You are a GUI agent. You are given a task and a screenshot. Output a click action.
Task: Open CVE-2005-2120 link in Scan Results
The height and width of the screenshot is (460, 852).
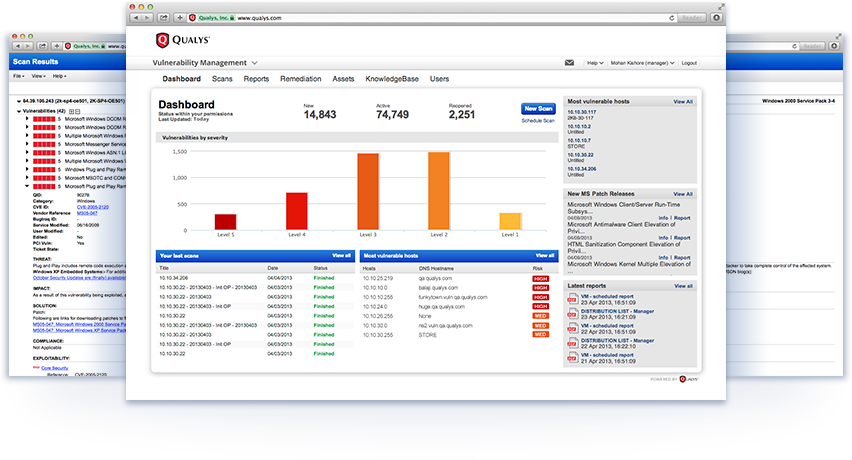(x=93, y=207)
